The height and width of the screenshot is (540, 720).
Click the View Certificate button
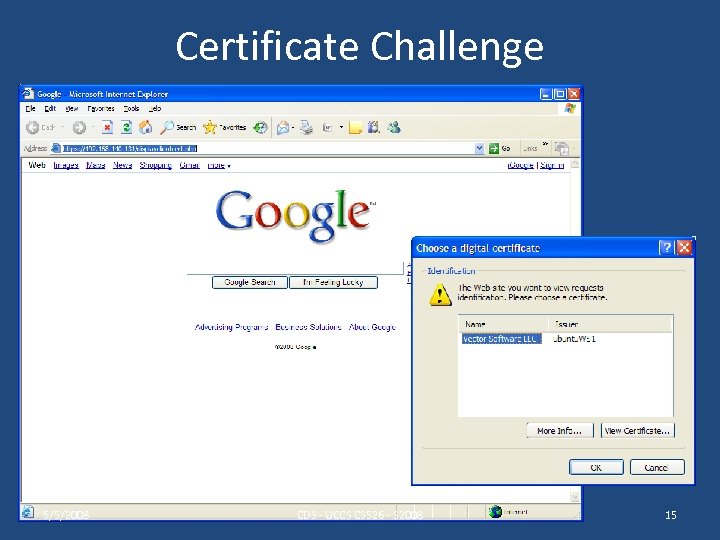point(637,431)
